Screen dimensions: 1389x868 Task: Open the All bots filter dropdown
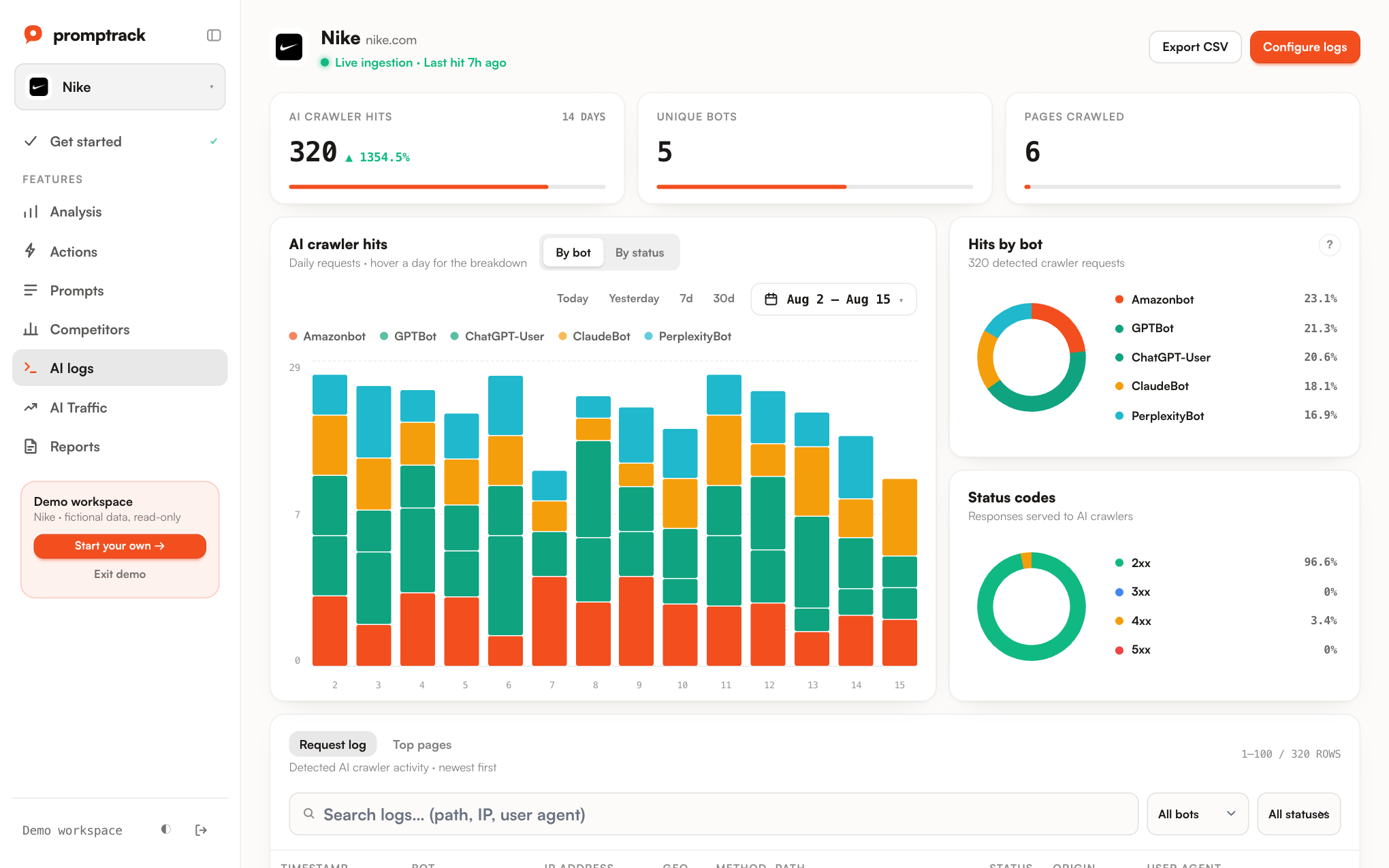pos(1197,814)
